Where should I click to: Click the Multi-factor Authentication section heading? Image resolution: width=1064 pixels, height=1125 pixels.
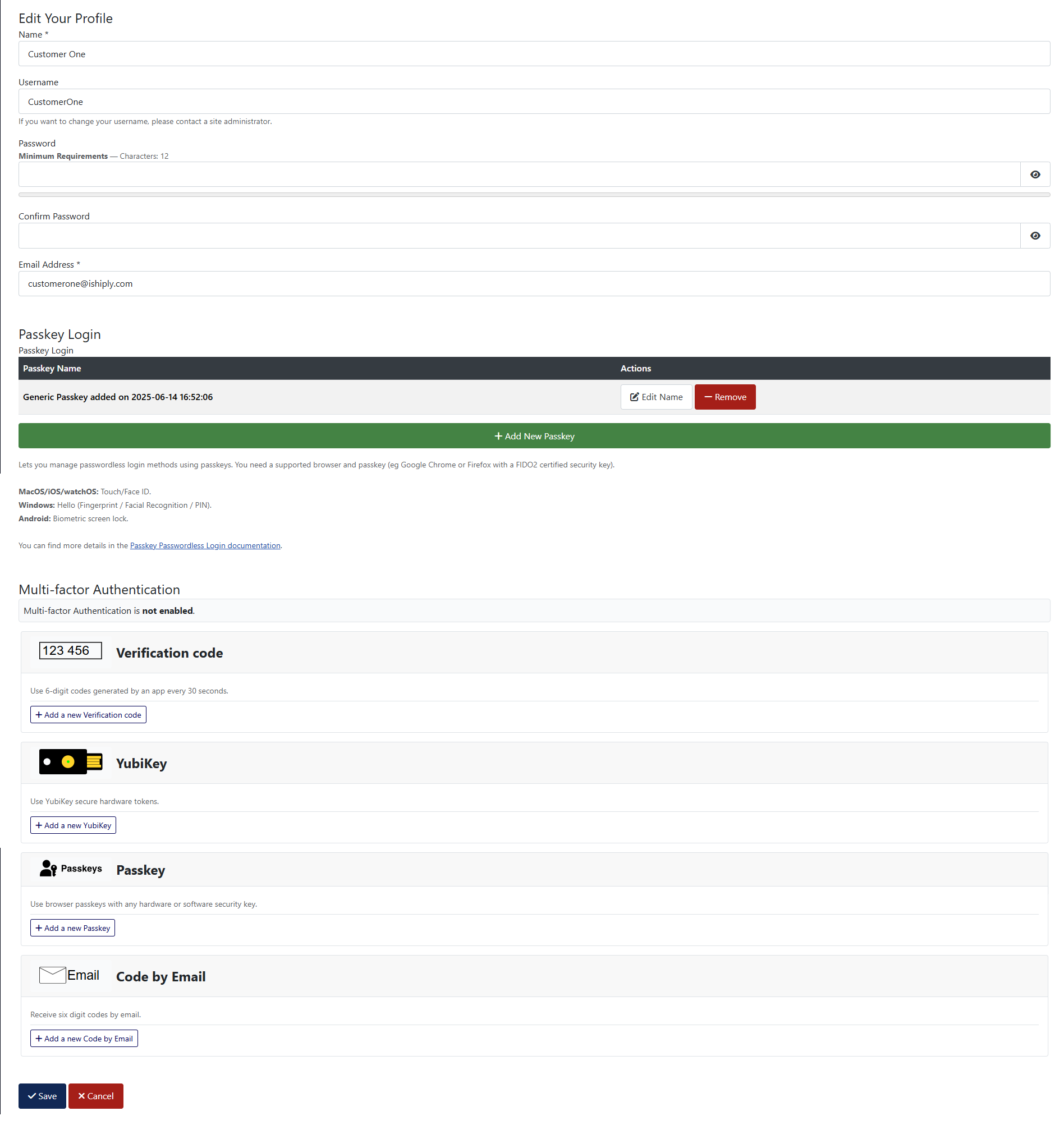pyautogui.click(x=99, y=589)
